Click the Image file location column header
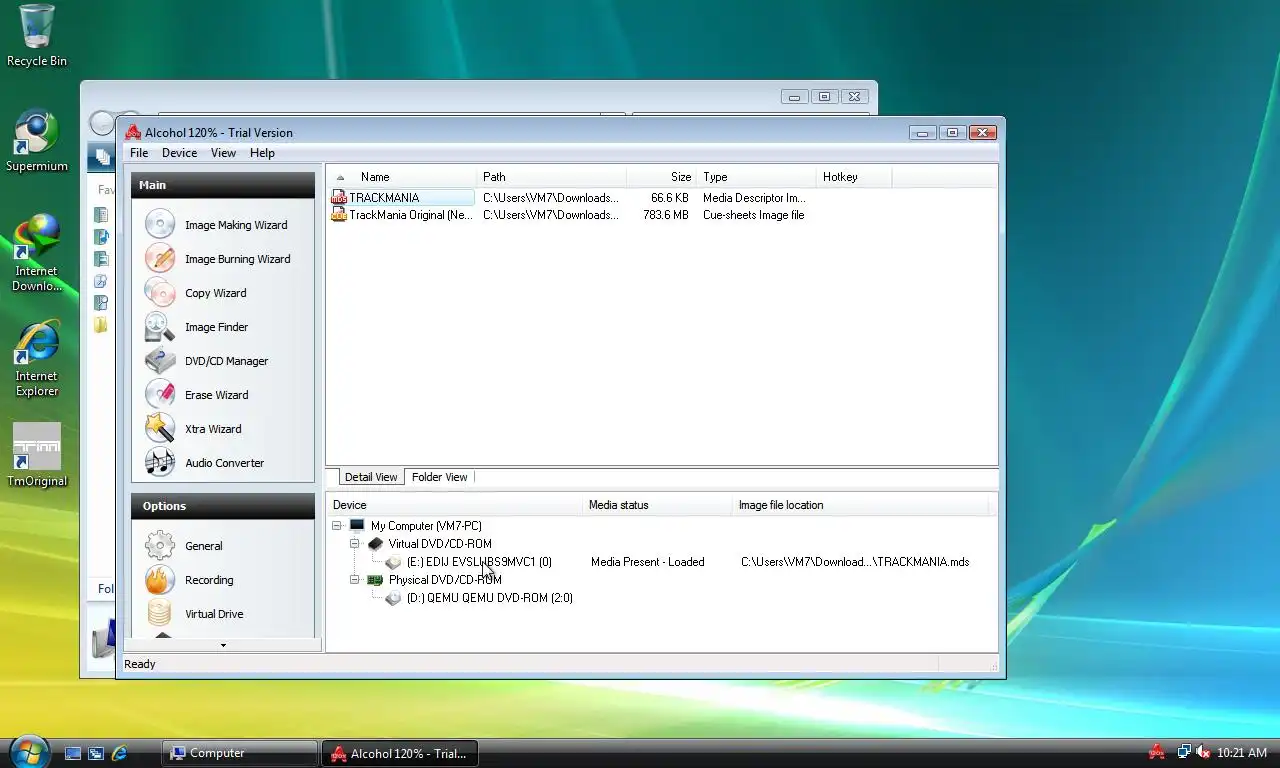 pos(860,505)
